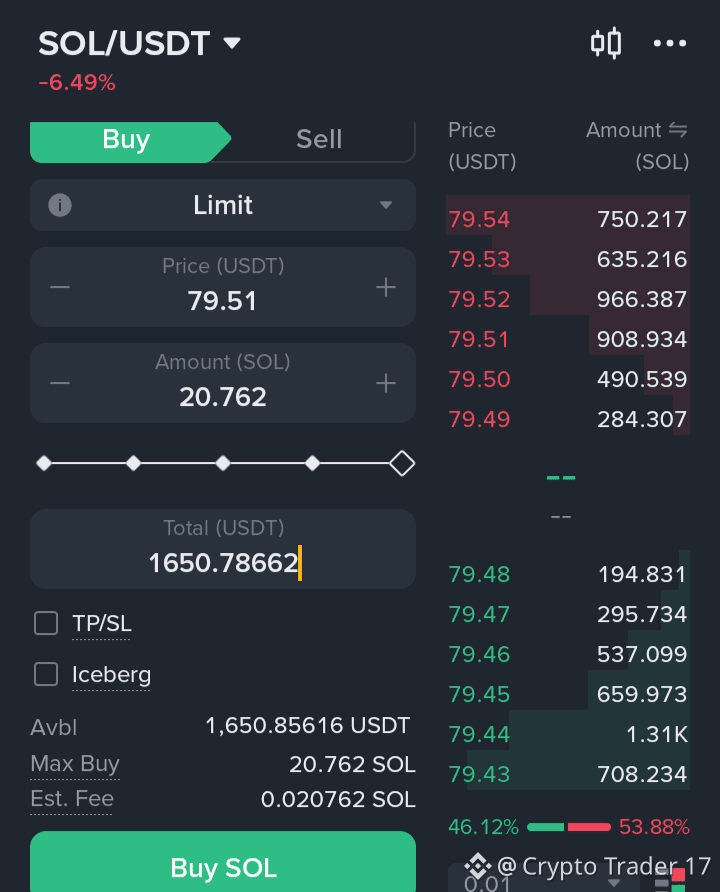This screenshot has width=720, height=892.
Task: Decrease price with the minus icon
Action: coord(60,287)
